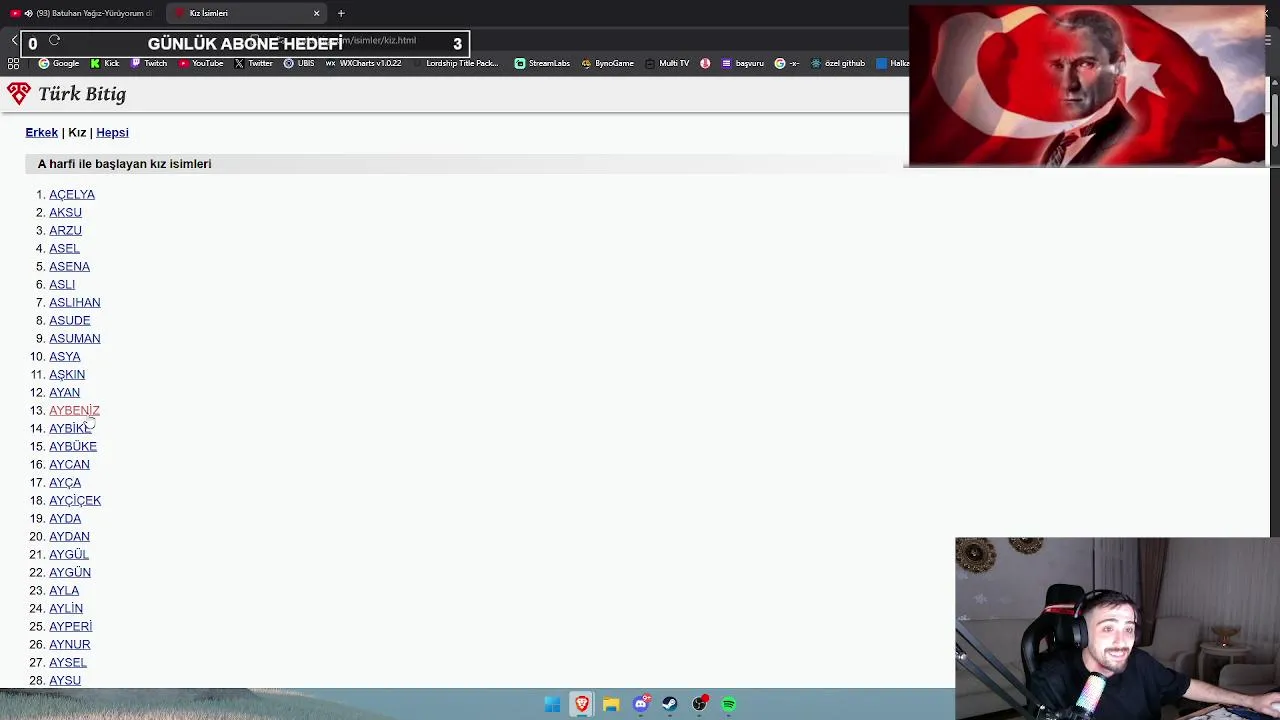Screen dimensions: 1280x720
Task: Open the ASUMAN name link
Action: [75, 338]
